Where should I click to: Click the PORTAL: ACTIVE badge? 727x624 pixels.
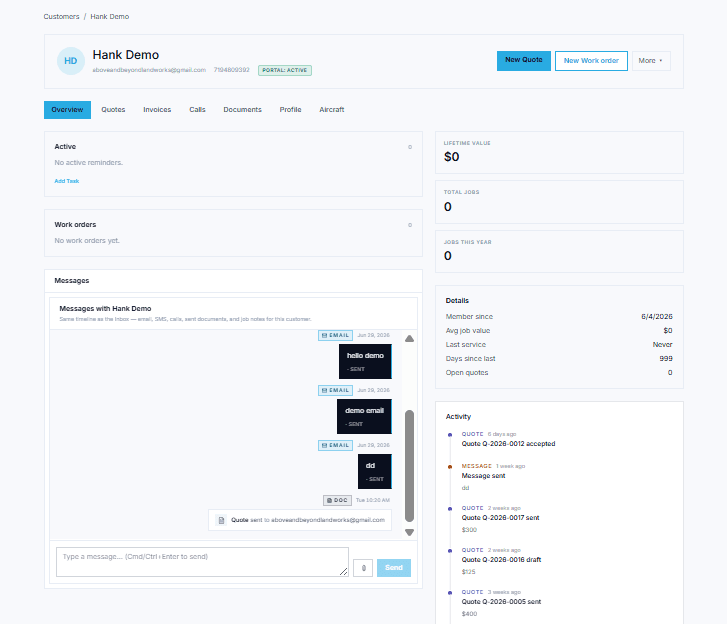tap(285, 70)
